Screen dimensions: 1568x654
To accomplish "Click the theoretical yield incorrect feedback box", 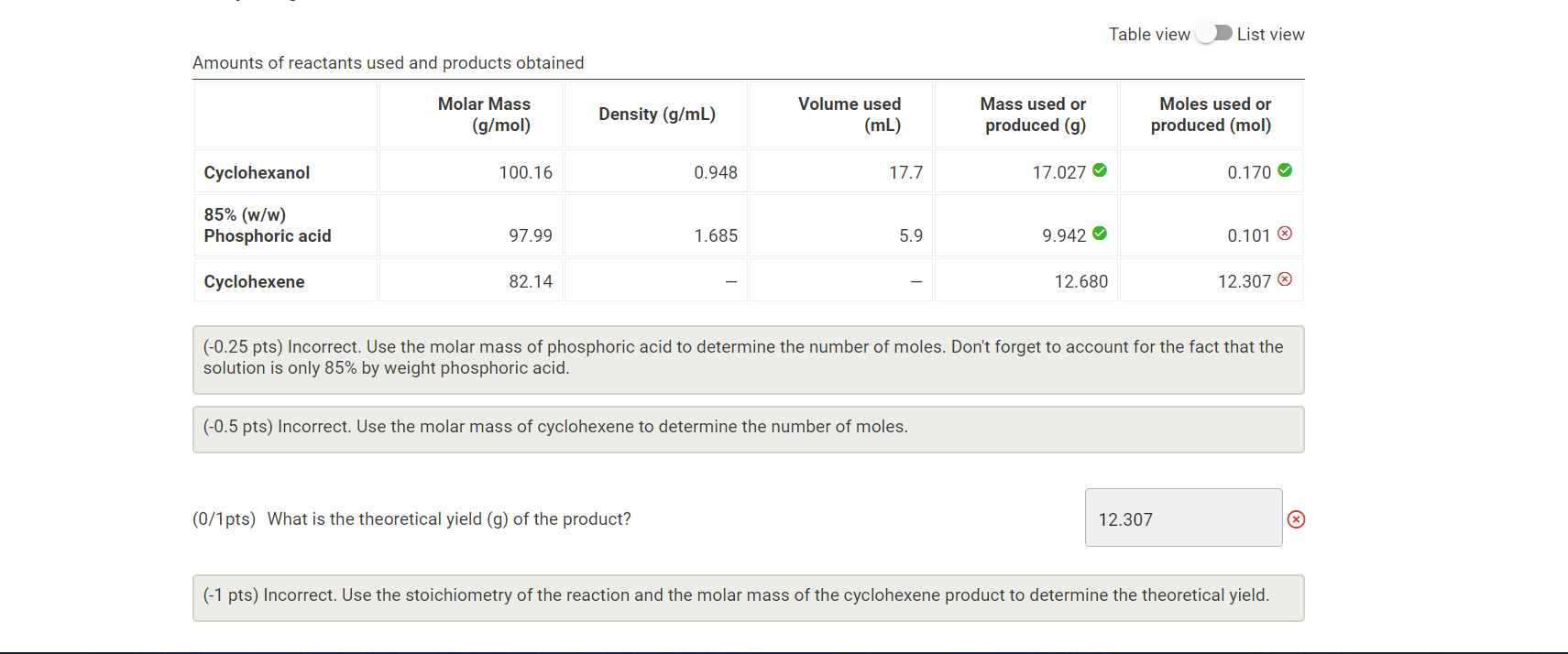I will coord(748,596).
